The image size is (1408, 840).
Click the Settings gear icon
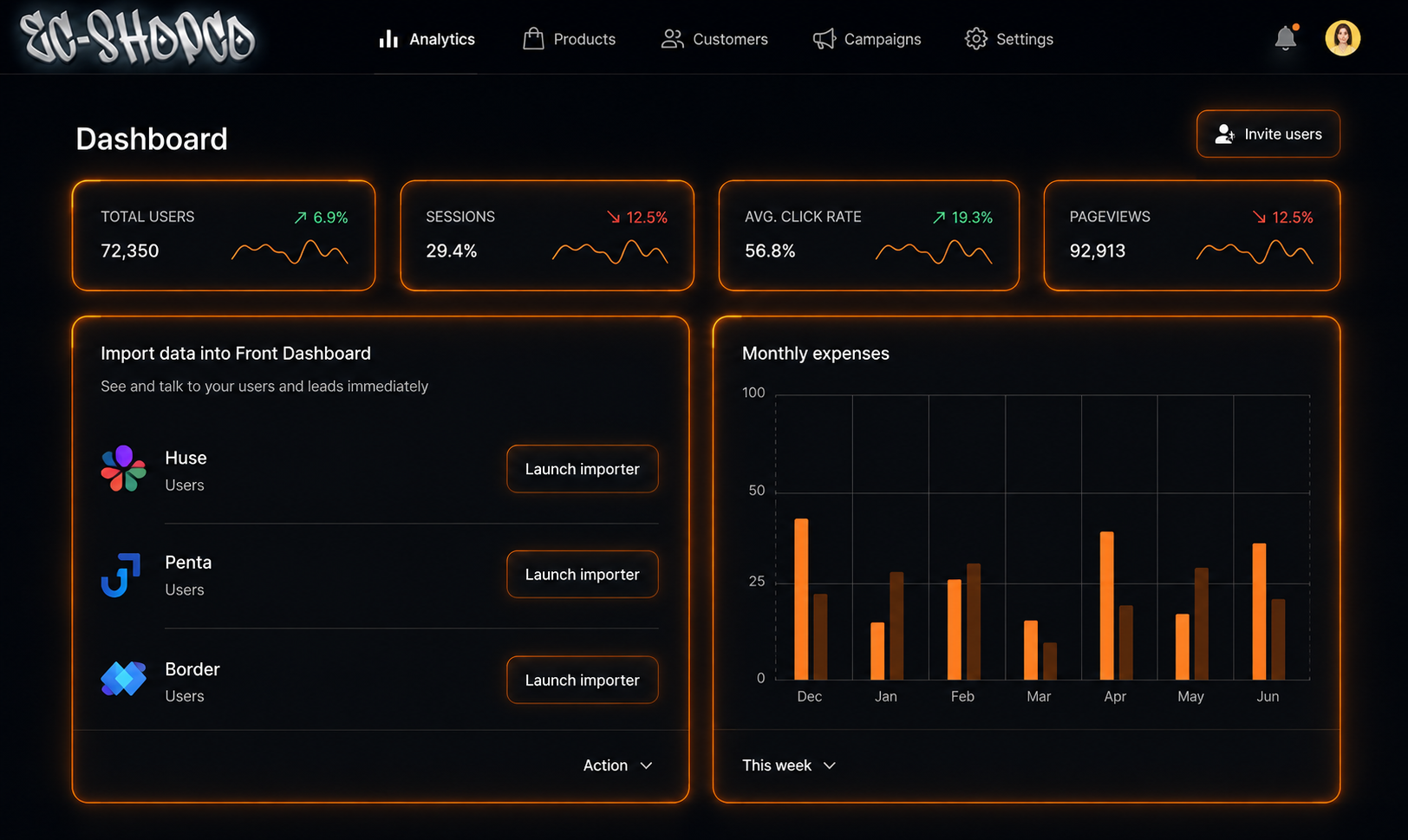[976, 39]
